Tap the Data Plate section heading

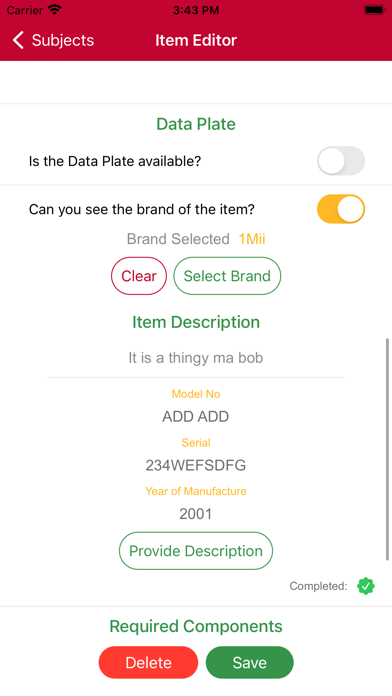196,124
